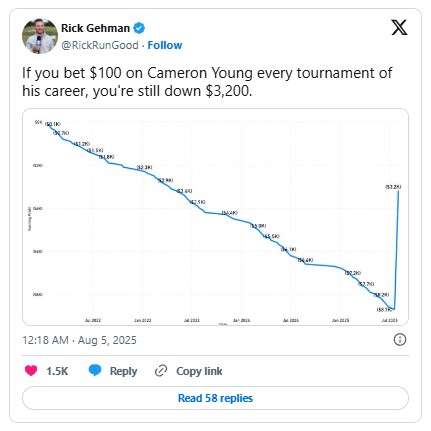Click the blue speech bubble reply icon

(x=95, y=371)
